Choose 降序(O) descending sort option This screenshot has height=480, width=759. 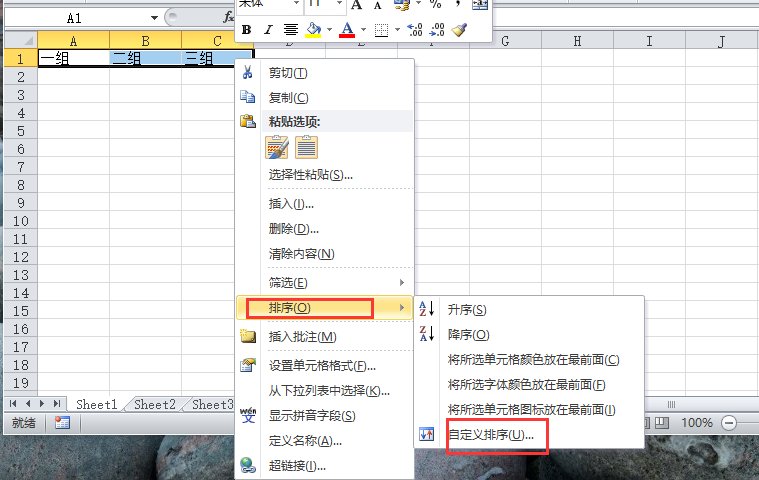(468, 335)
